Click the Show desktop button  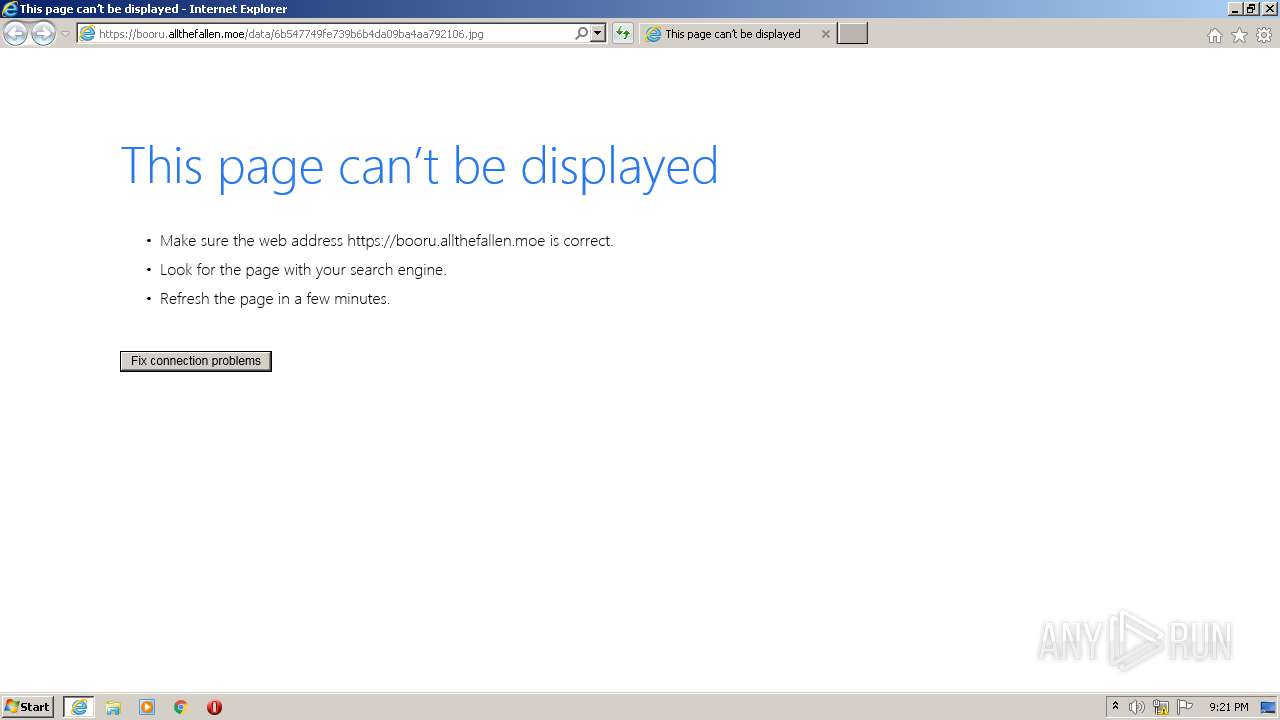[1268, 707]
